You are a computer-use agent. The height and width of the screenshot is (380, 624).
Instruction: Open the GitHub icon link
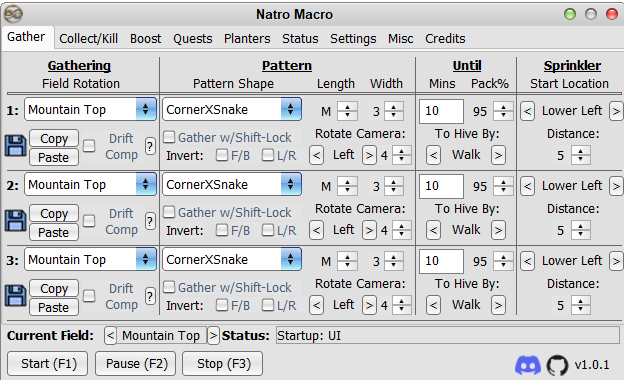[557, 365]
